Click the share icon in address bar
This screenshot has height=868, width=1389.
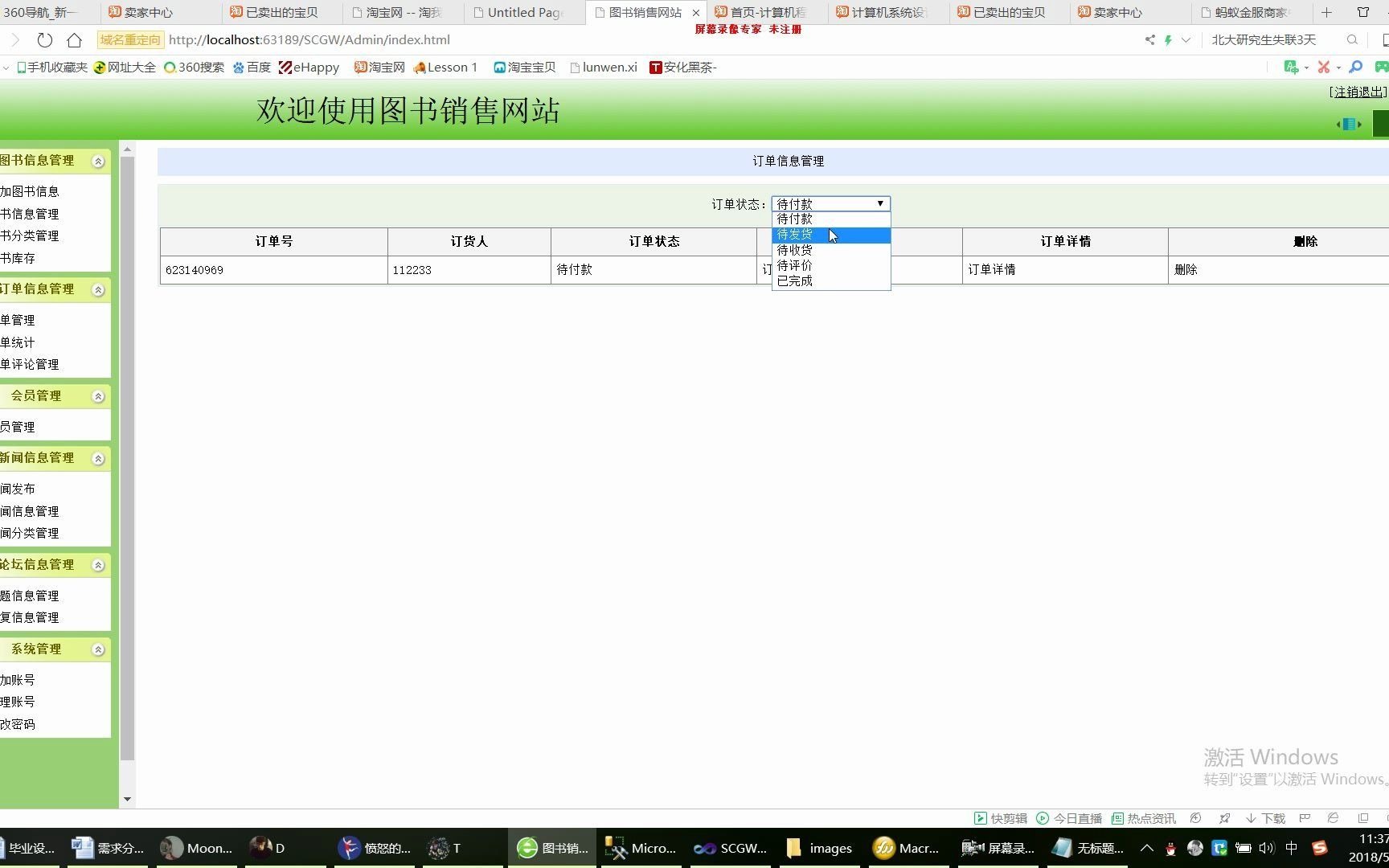pos(1149,39)
